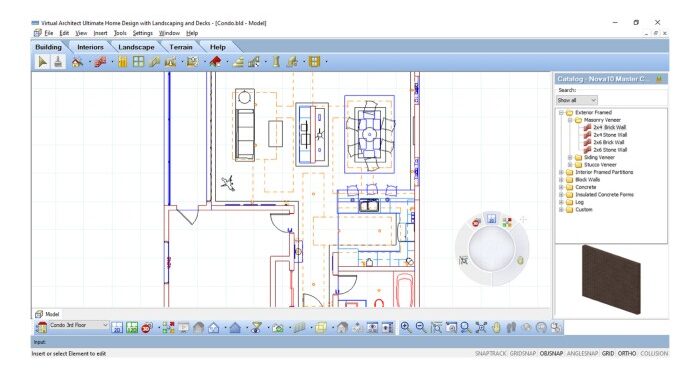Select the Columns tool icon
The width and height of the screenshot is (700, 375).
(276, 62)
